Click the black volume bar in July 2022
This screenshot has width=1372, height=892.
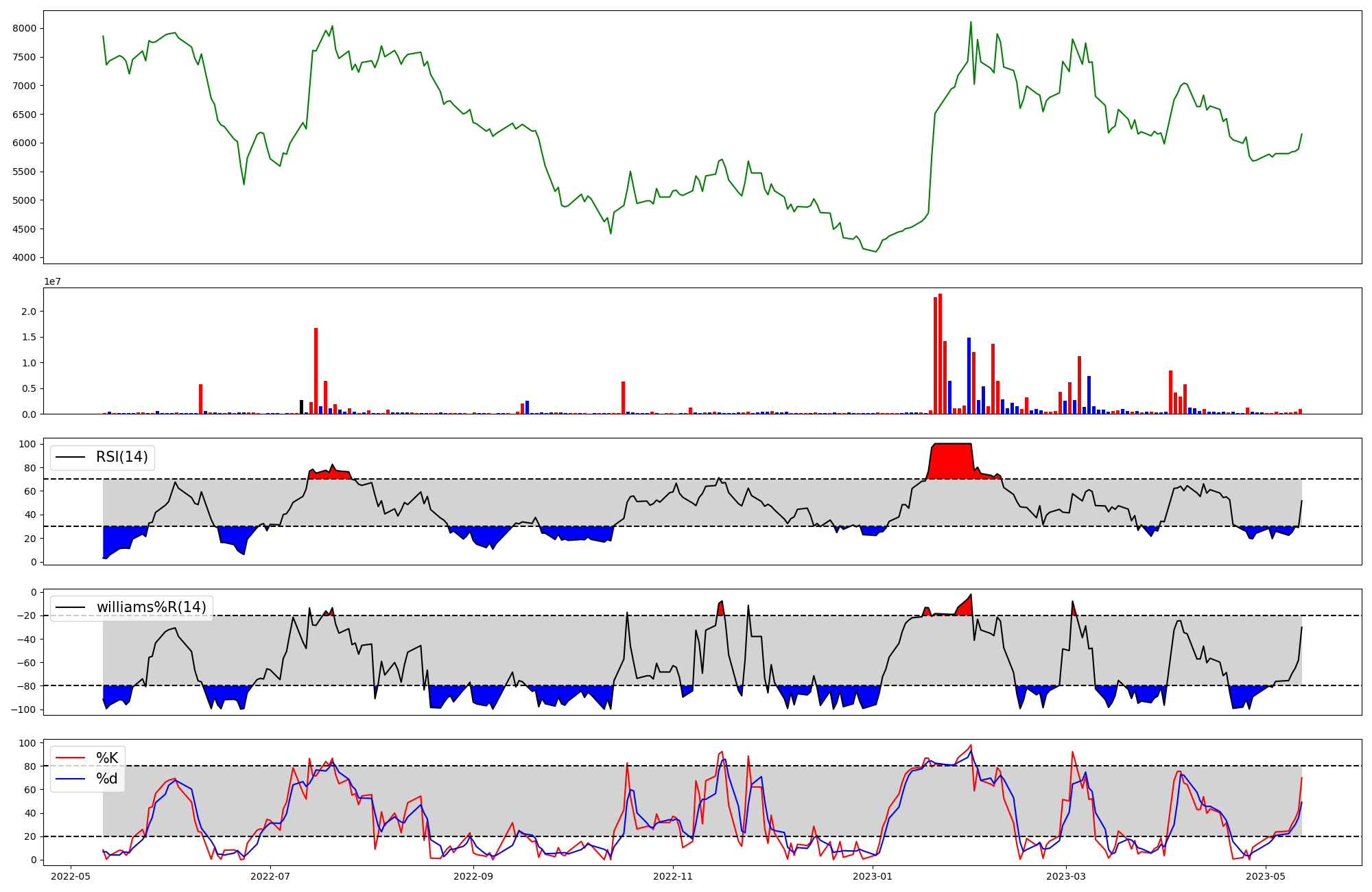(301, 407)
